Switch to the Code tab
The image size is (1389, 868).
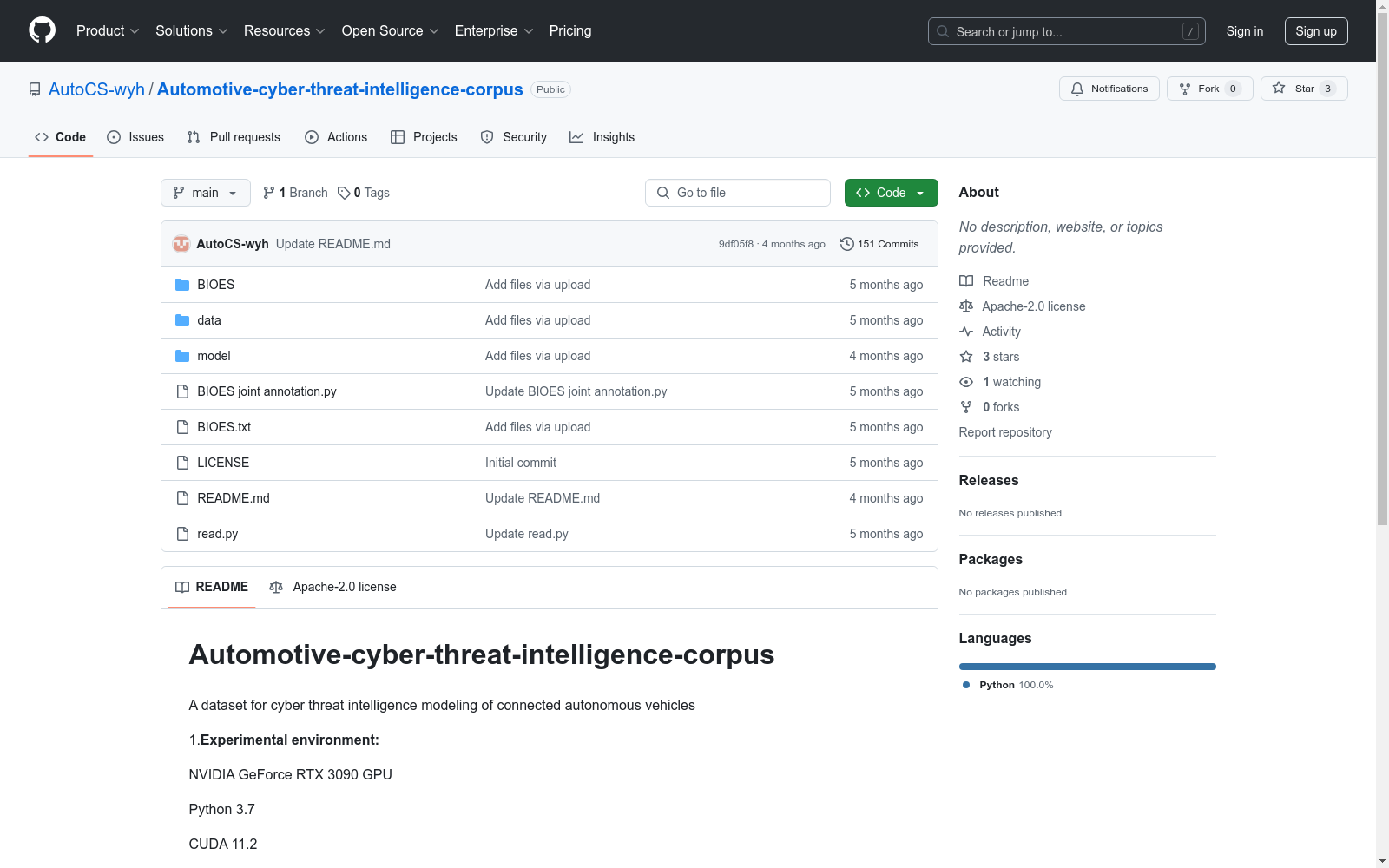click(61, 137)
